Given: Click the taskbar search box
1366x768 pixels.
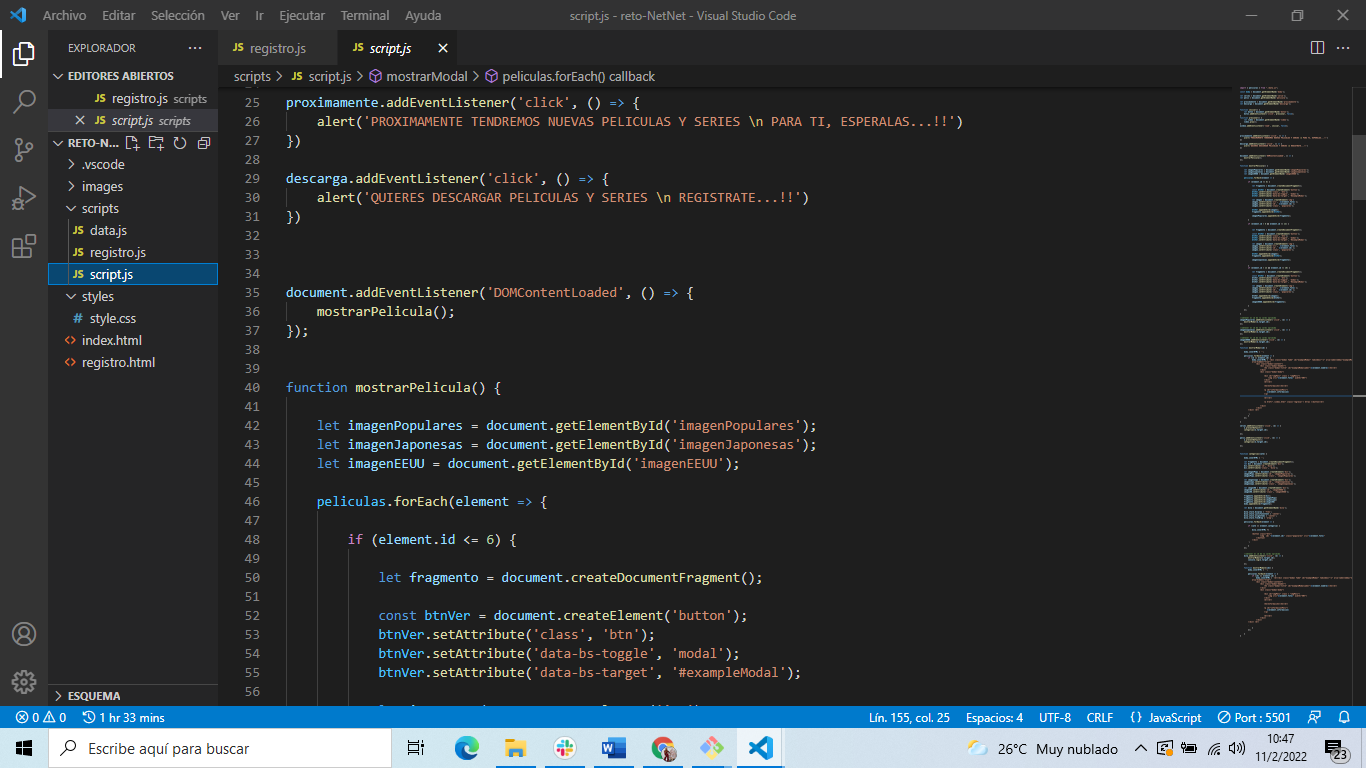Looking at the screenshot, I should (x=220, y=748).
